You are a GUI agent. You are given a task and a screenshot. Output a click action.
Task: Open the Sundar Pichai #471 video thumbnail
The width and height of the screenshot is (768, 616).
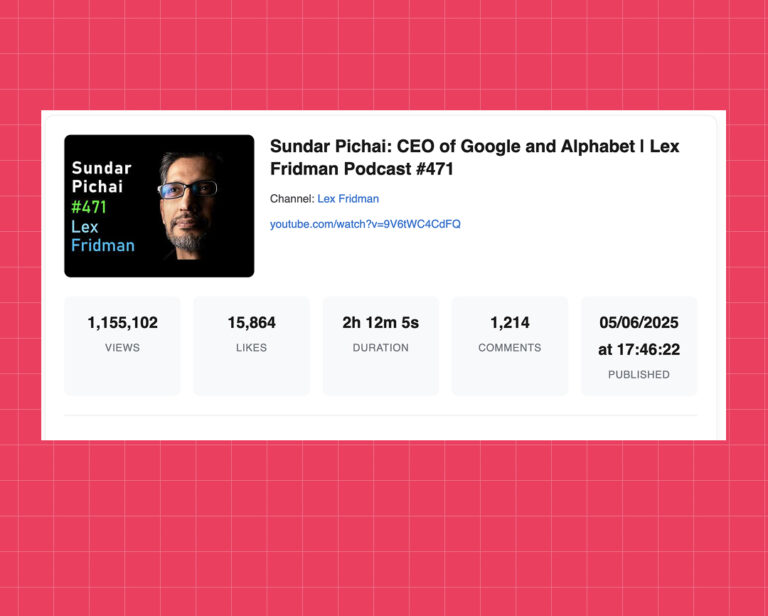coord(159,206)
